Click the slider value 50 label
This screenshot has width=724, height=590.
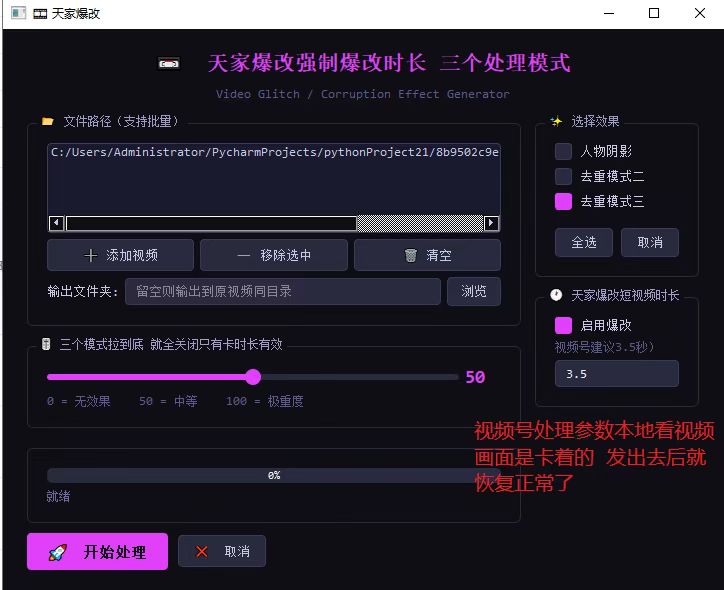coord(475,377)
